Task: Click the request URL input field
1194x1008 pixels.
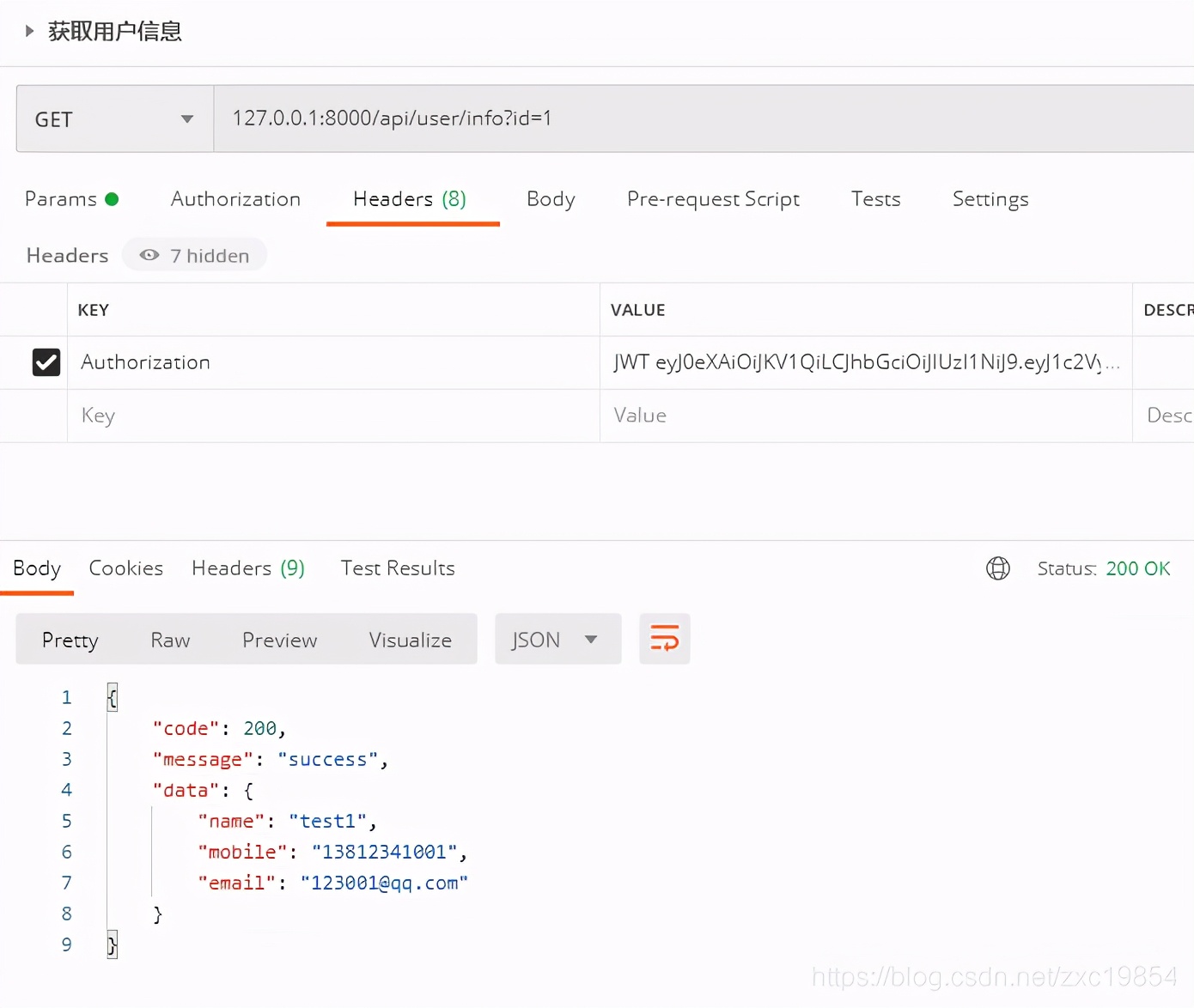Action: click(515, 118)
